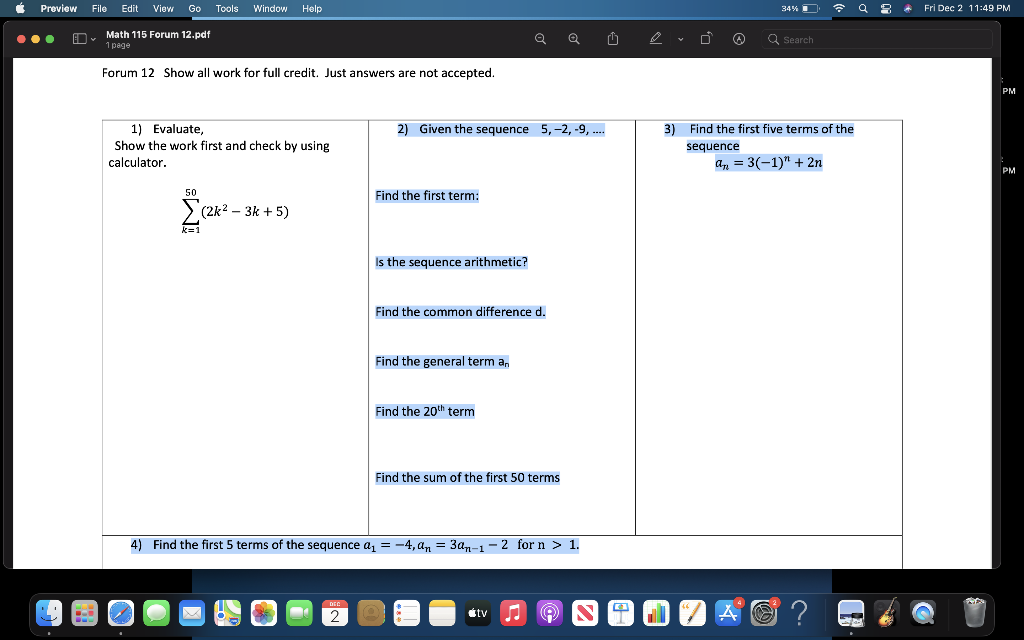1024x640 pixels.
Task: Open Podcasts from the dock
Action: (x=549, y=613)
